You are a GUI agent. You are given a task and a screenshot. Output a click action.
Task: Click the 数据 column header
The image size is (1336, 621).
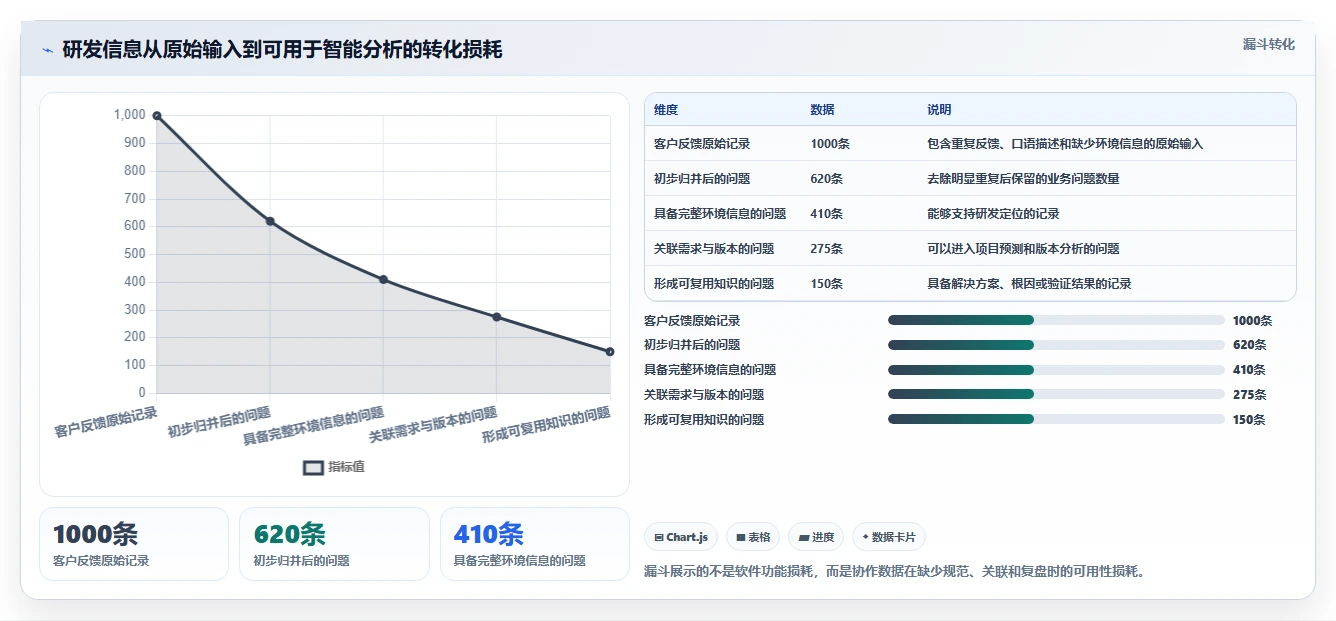pos(822,110)
